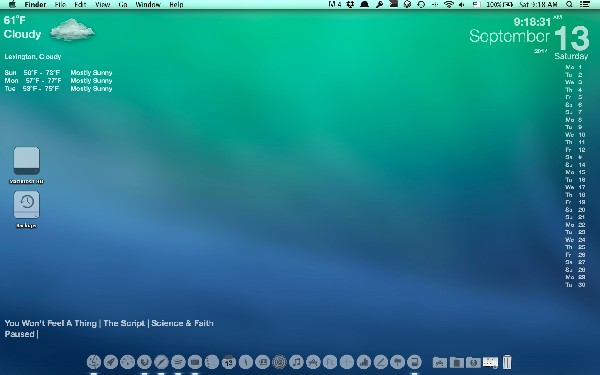
Task: Open the Firefox icon in dock
Action: coord(144,362)
